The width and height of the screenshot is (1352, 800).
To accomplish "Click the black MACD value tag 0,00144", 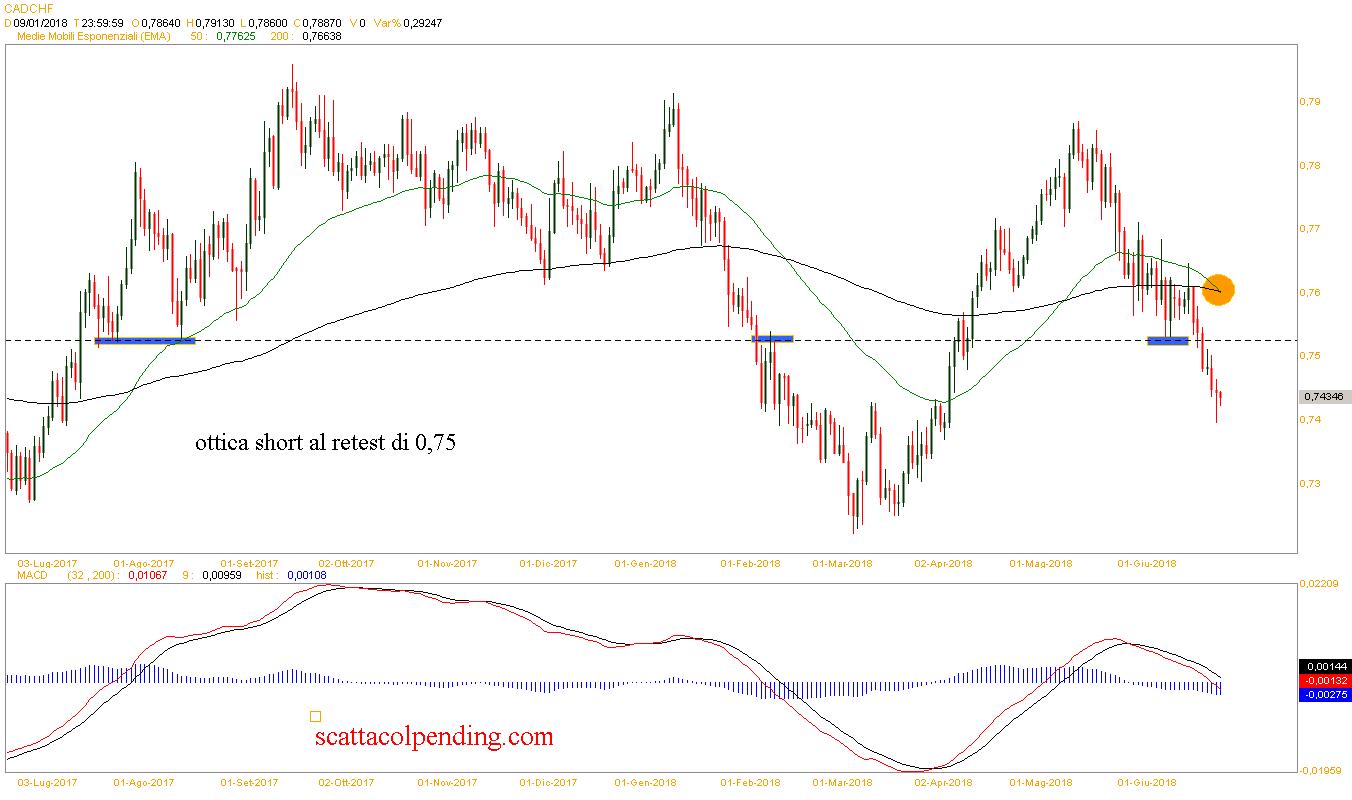I will 1324,665.
